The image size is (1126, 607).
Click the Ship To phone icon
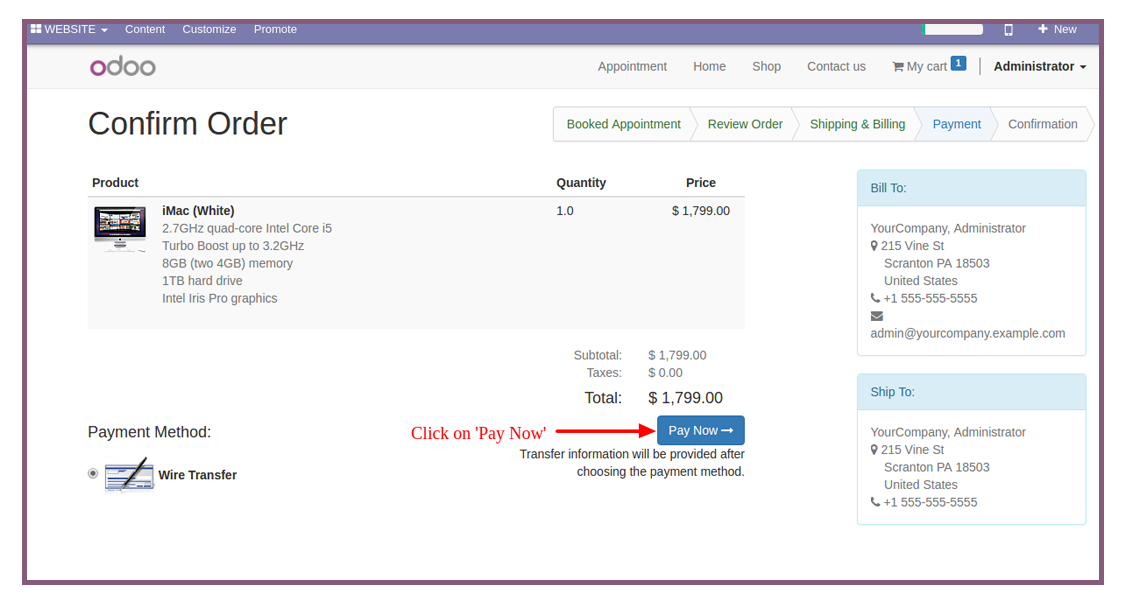[x=875, y=501]
